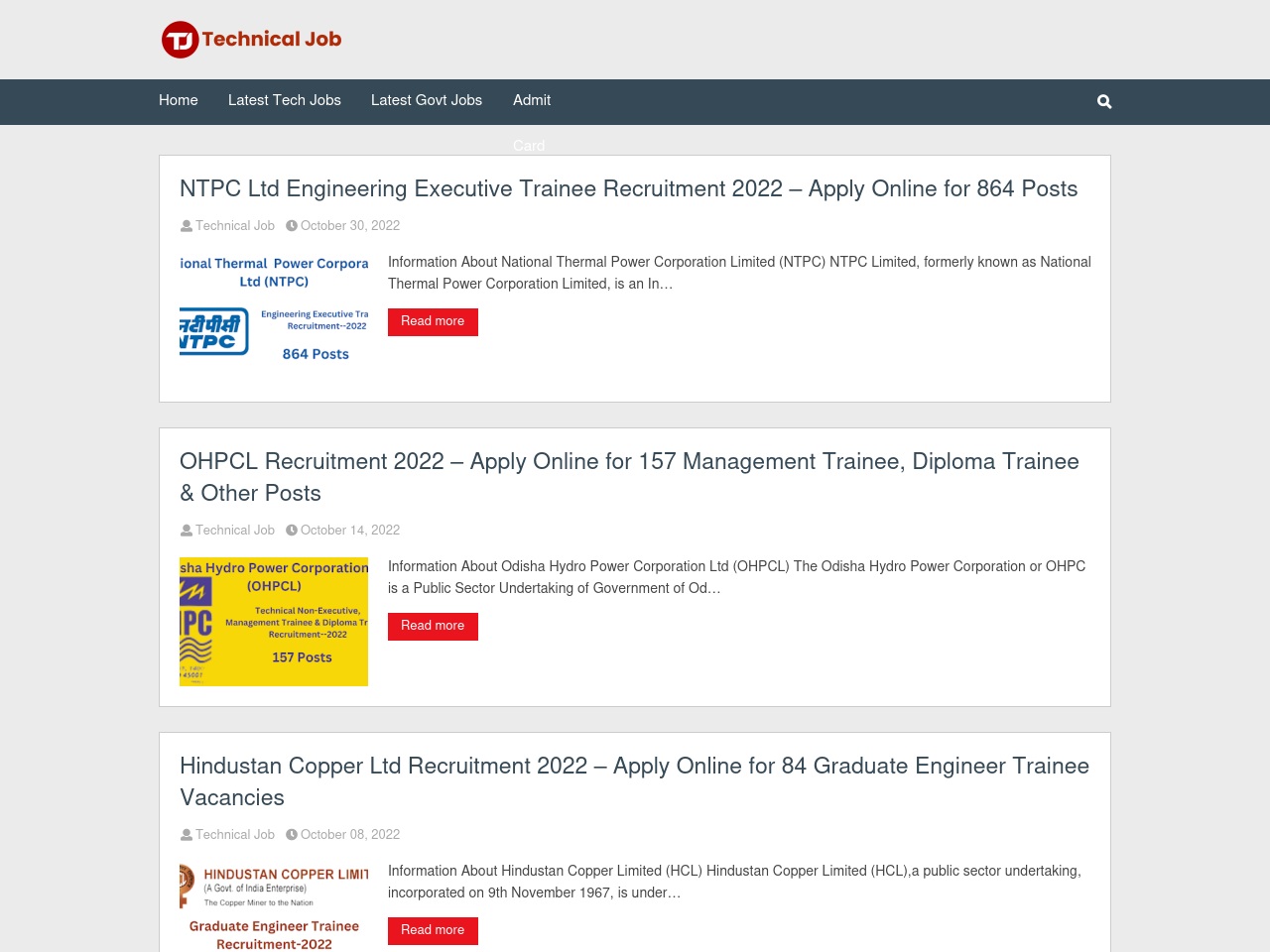Open NTPC Ltd Engineering Executive Trainee post title
Image resolution: width=1270 pixels, height=952 pixels.
(628, 188)
